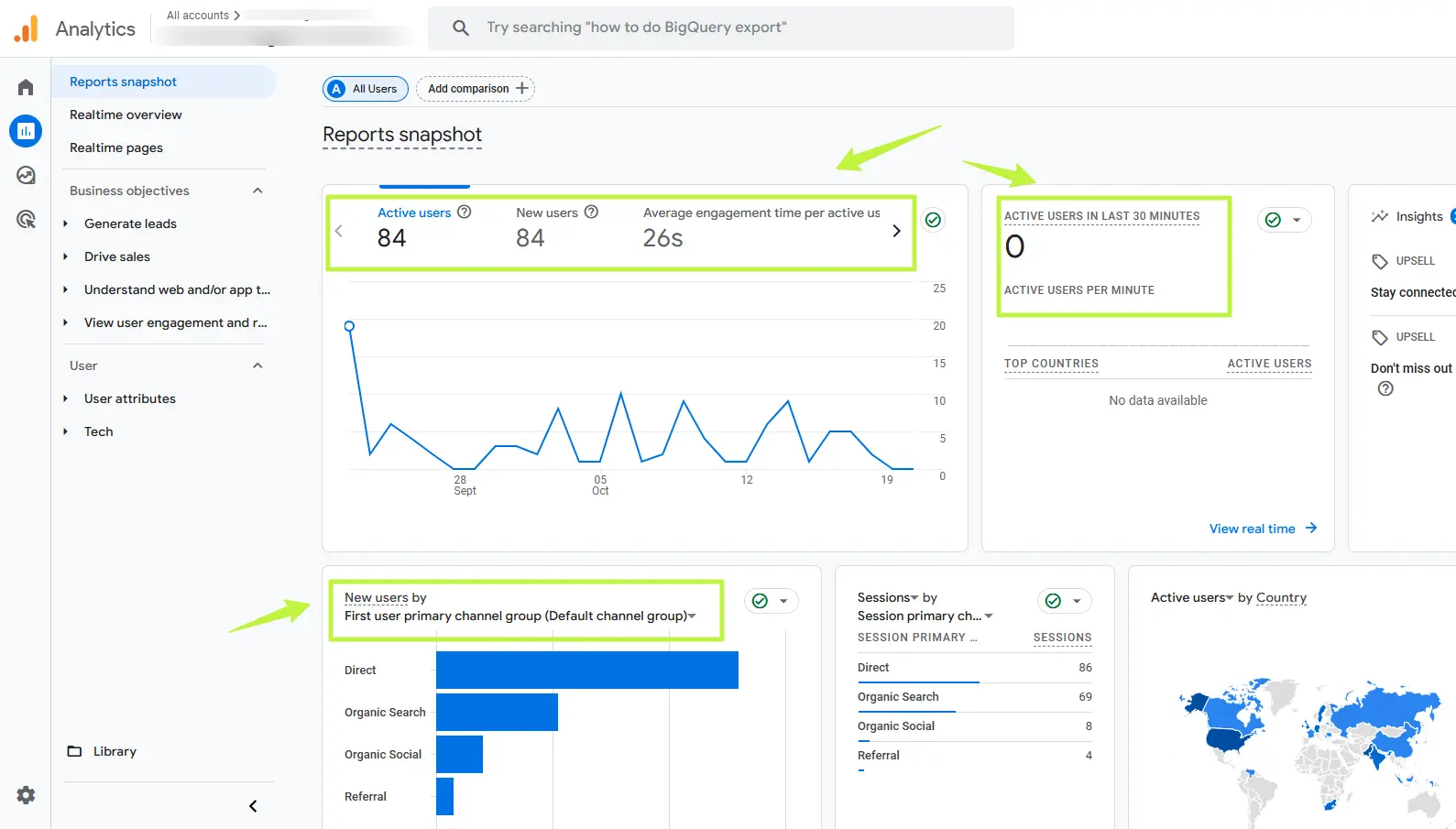
Task: Click the green check status on the users chart card
Action: click(x=933, y=220)
